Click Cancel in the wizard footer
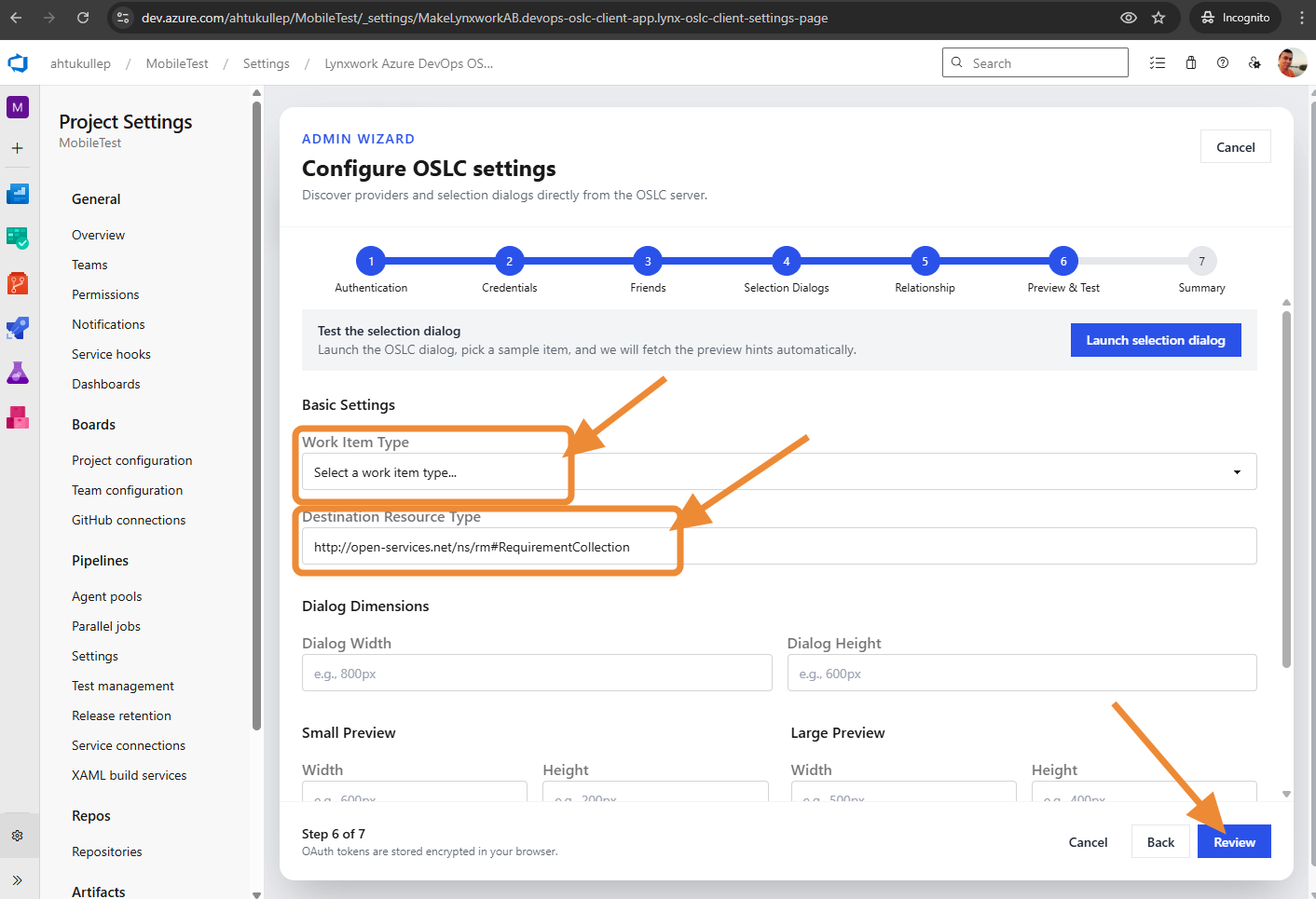The height and width of the screenshot is (899, 1316). click(x=1088, y=842)
